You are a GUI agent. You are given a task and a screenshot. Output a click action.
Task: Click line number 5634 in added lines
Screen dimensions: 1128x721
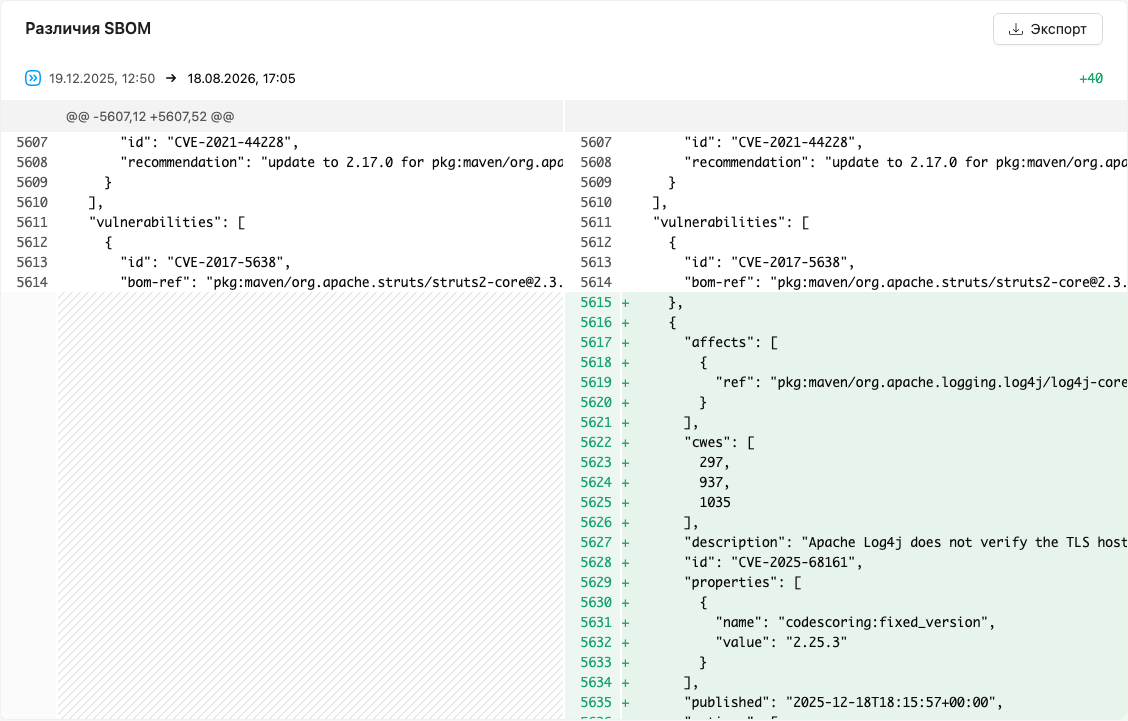coord(596,682)
